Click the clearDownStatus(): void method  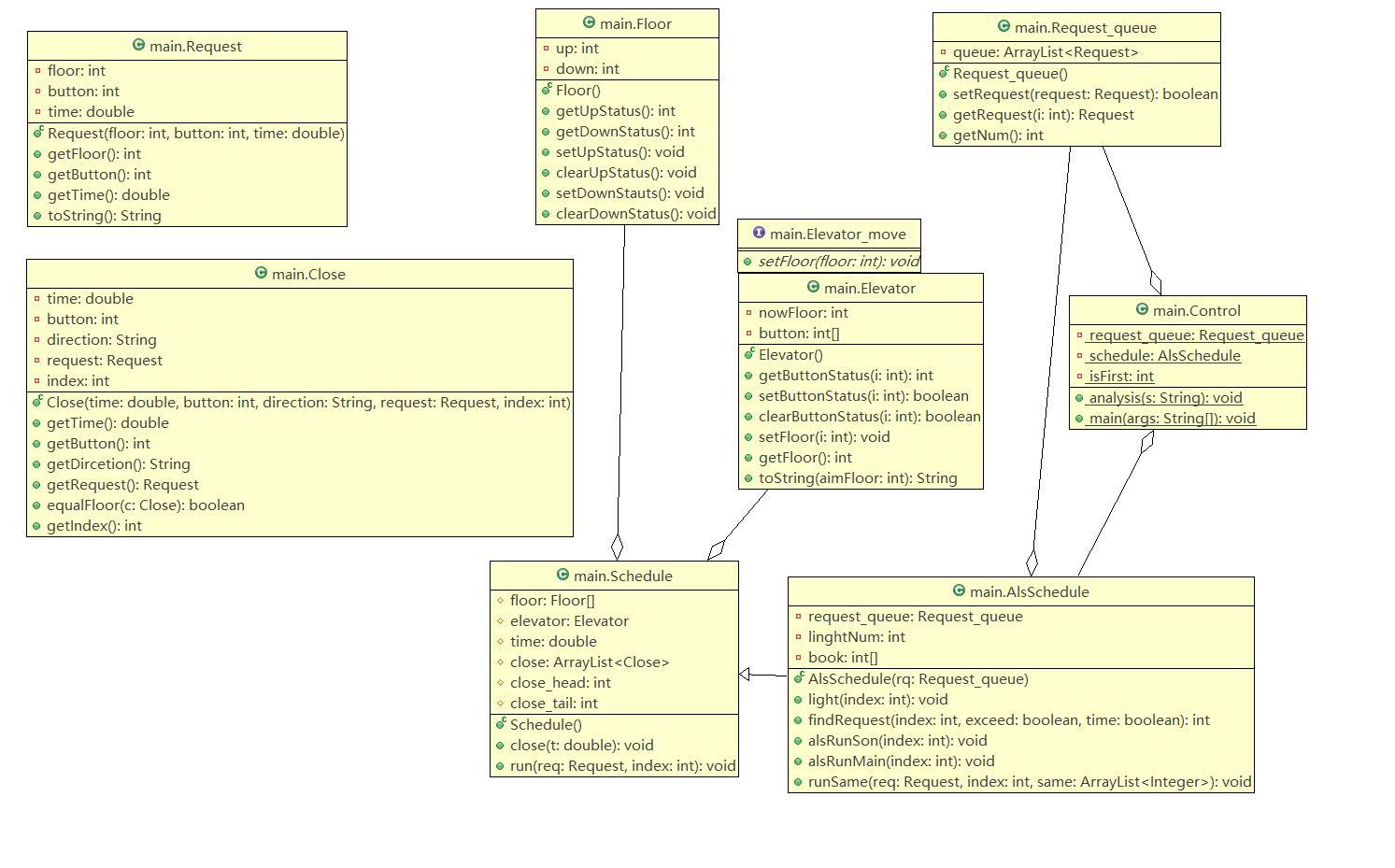pyautogui.click(x=635, y=214)
